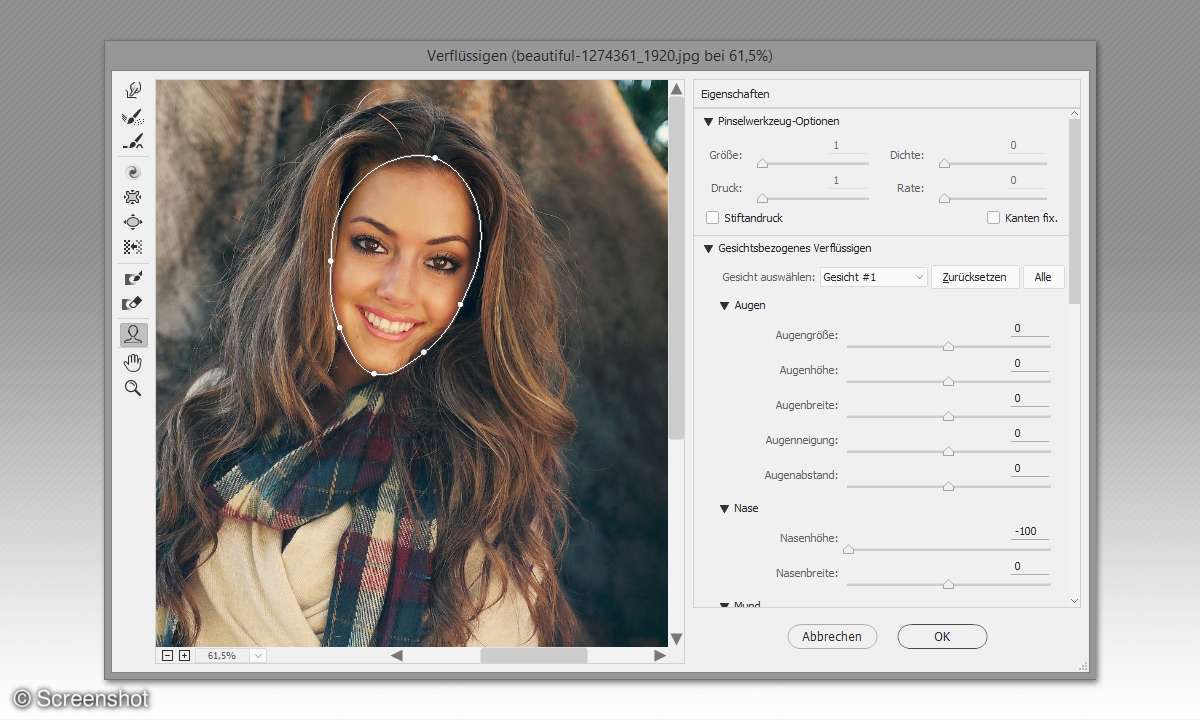The height and width of the screenshot is (720, 1200).
Task: Collapse the Pinselwerkzeug-Optionen section
Action: pyautogui.click(x=709, y=122)
